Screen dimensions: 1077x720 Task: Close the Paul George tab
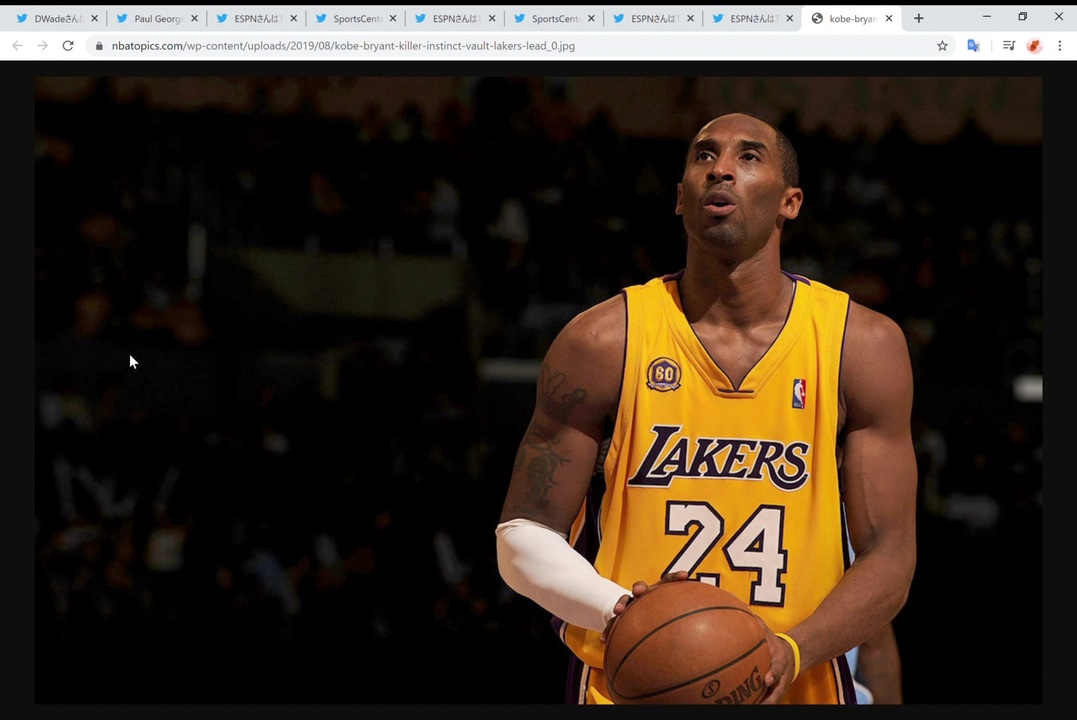pyautogui.click(x=194, y=19)
